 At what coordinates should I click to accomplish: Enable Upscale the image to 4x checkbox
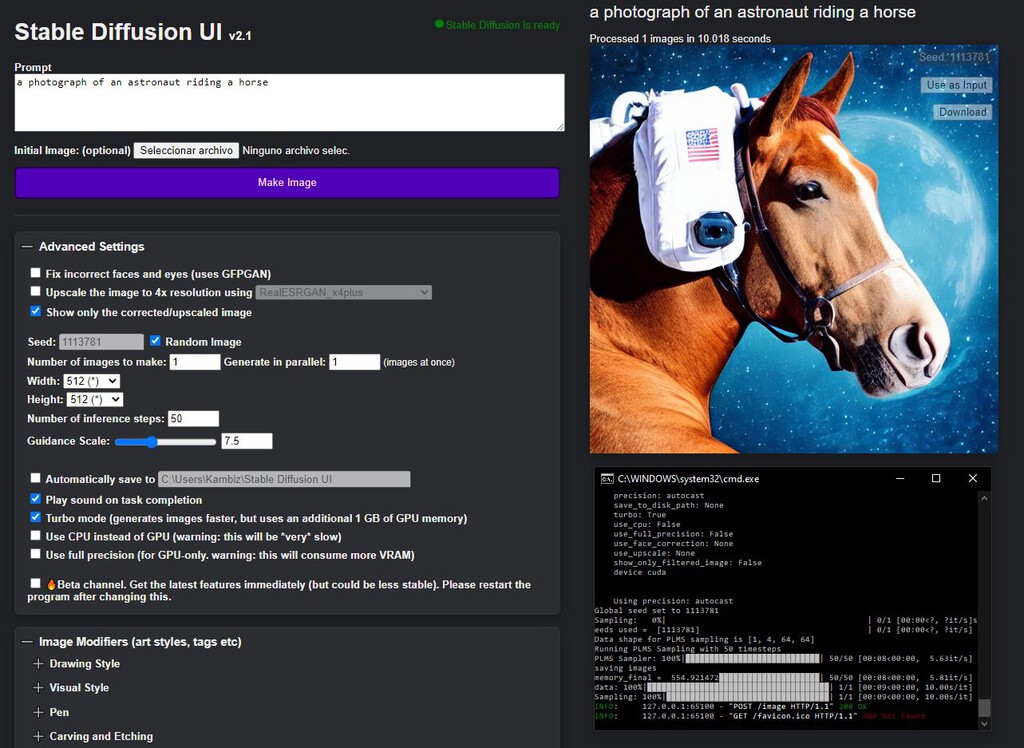(x=36, y=292)
